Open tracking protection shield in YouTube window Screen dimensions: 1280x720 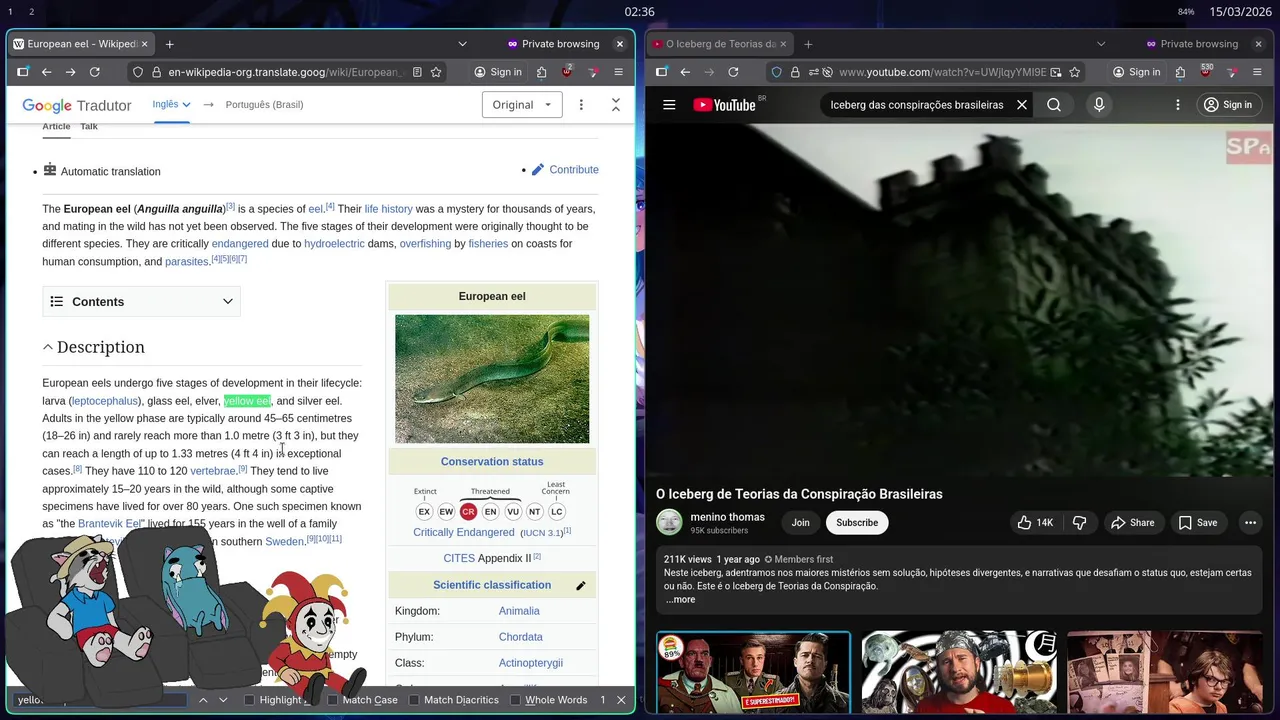pyautogui.click(x=776, y=72)
